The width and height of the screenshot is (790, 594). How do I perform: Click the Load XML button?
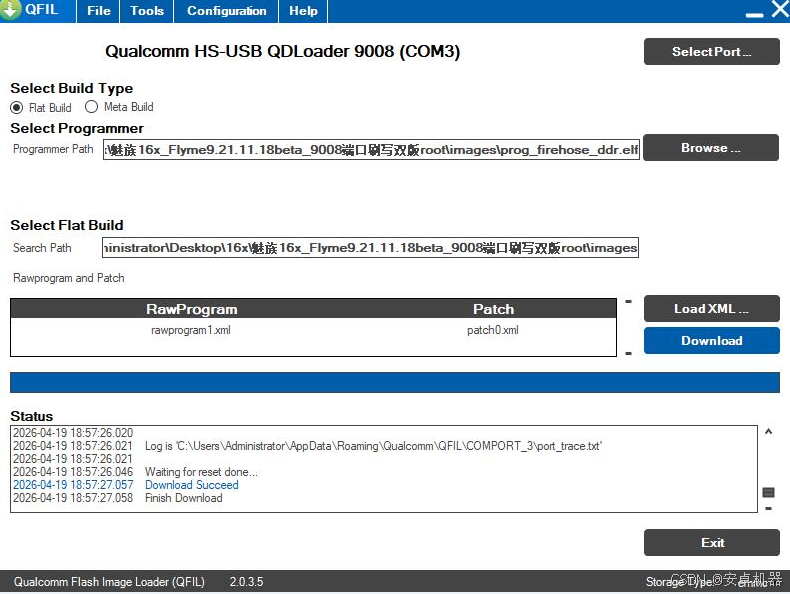(x=711, y=308)
